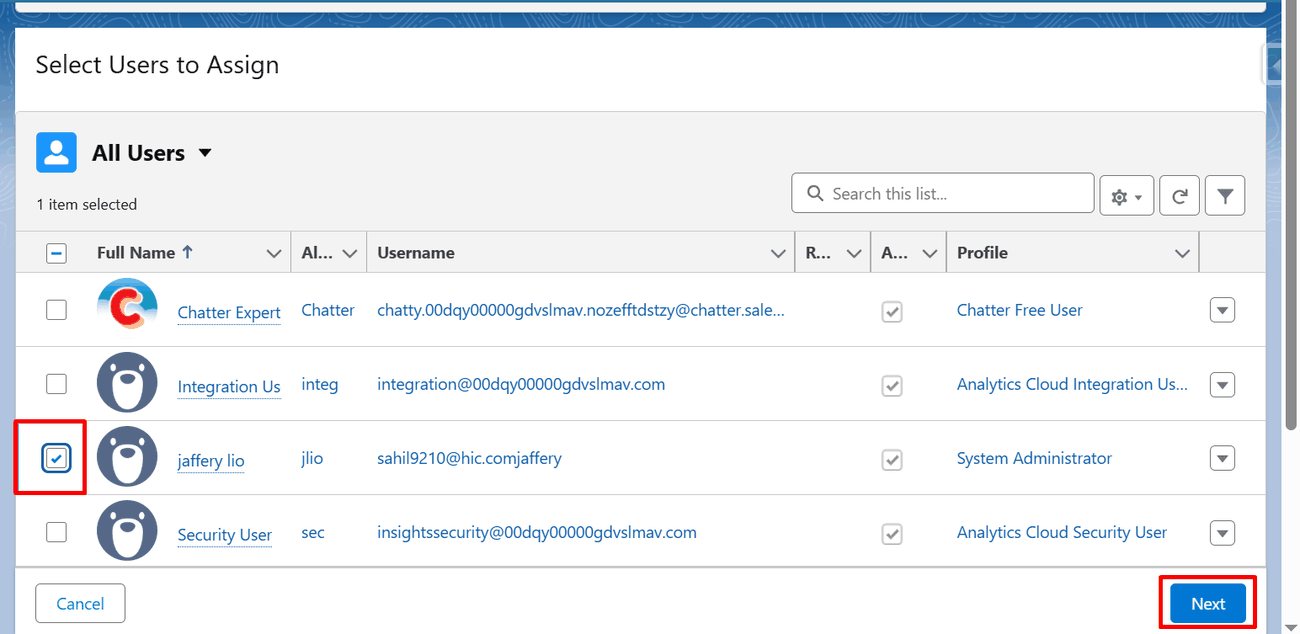Open row actions for Integration User
The width and height of the screenshot is (1300, 634).
[x=1222, y=384]
